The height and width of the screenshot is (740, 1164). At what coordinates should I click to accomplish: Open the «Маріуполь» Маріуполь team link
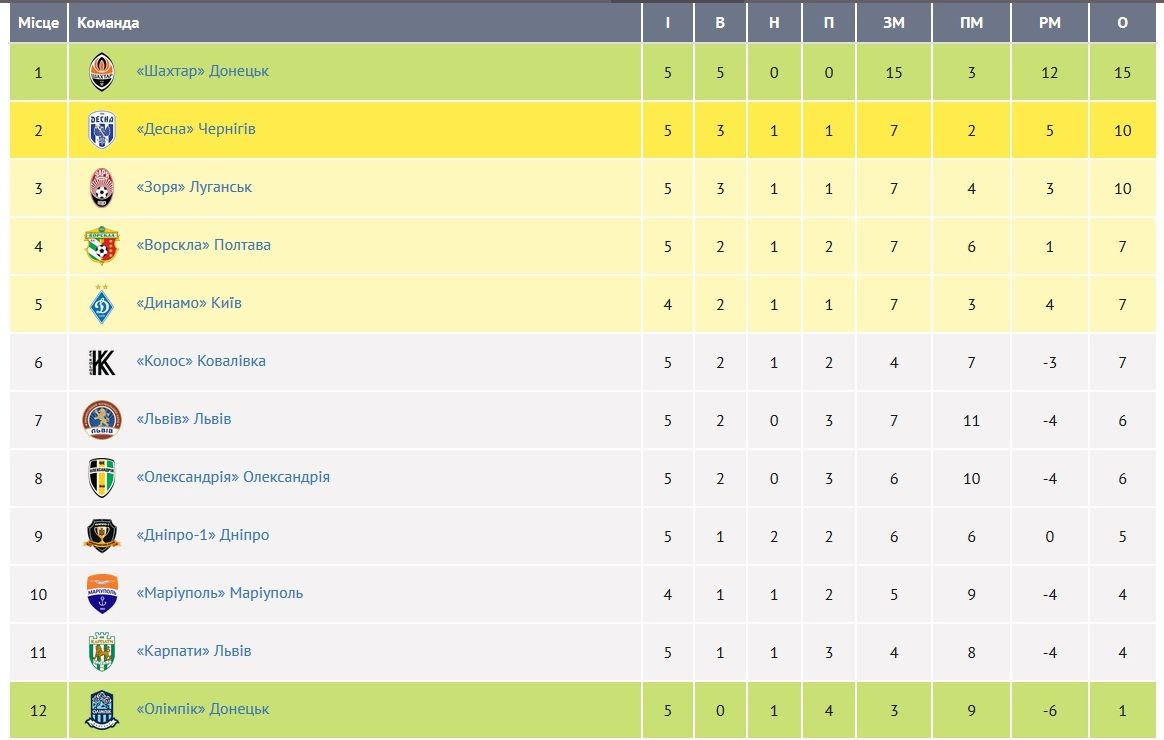click(x=220, y=594)
